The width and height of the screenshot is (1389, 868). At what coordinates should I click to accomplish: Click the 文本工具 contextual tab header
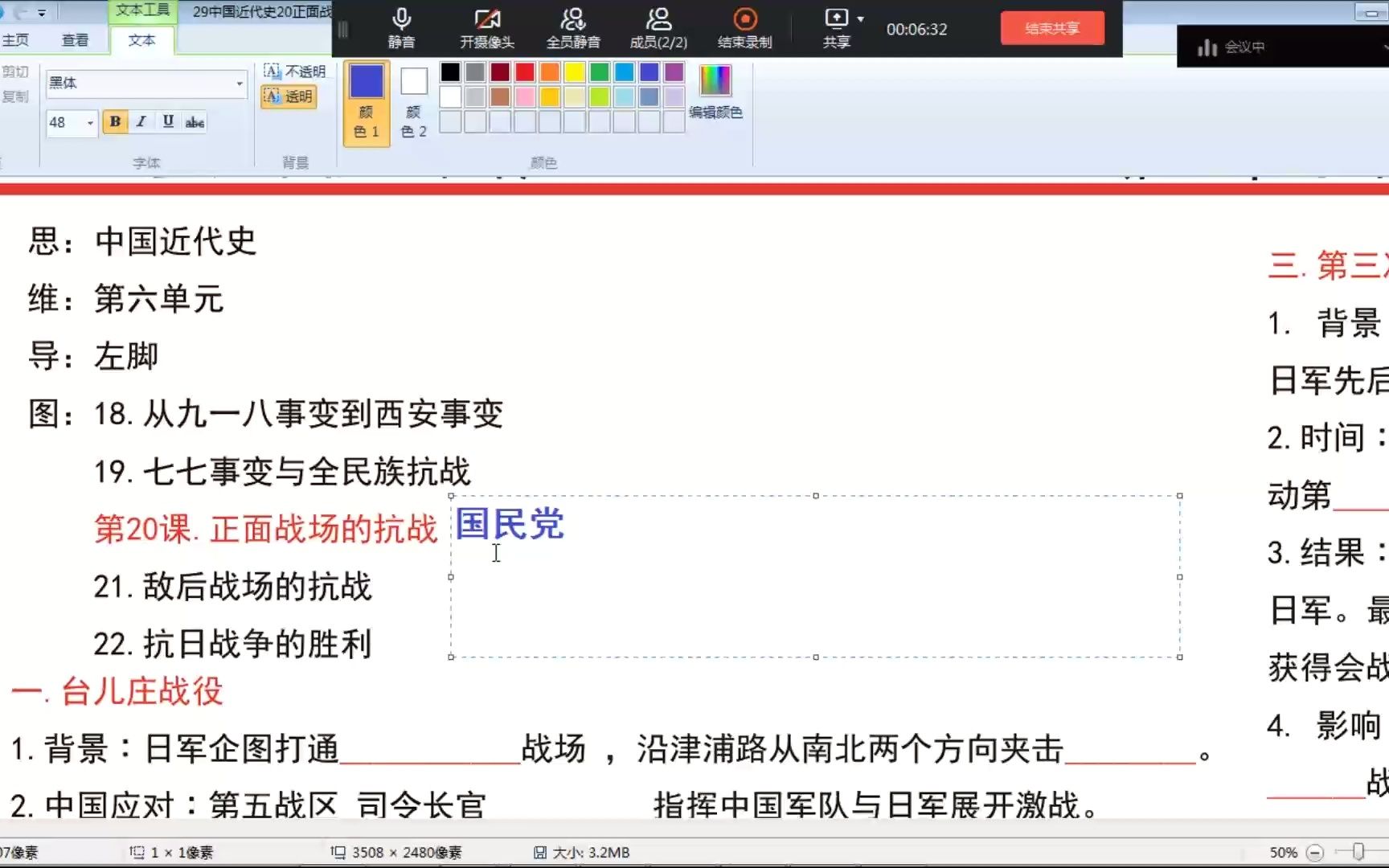coord(142,10)
